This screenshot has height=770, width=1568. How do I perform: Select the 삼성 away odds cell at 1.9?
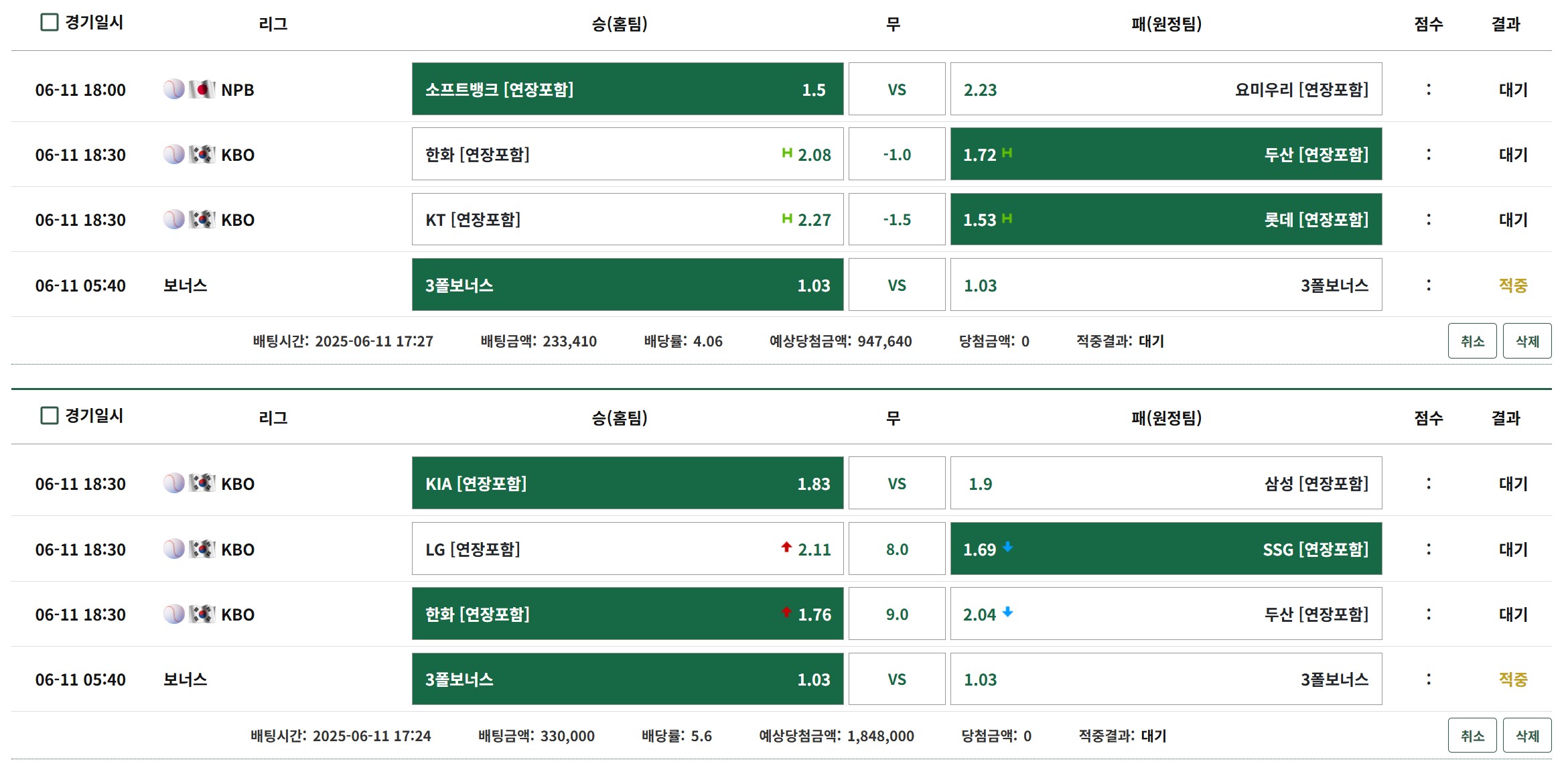click(x=1165, y=483)
